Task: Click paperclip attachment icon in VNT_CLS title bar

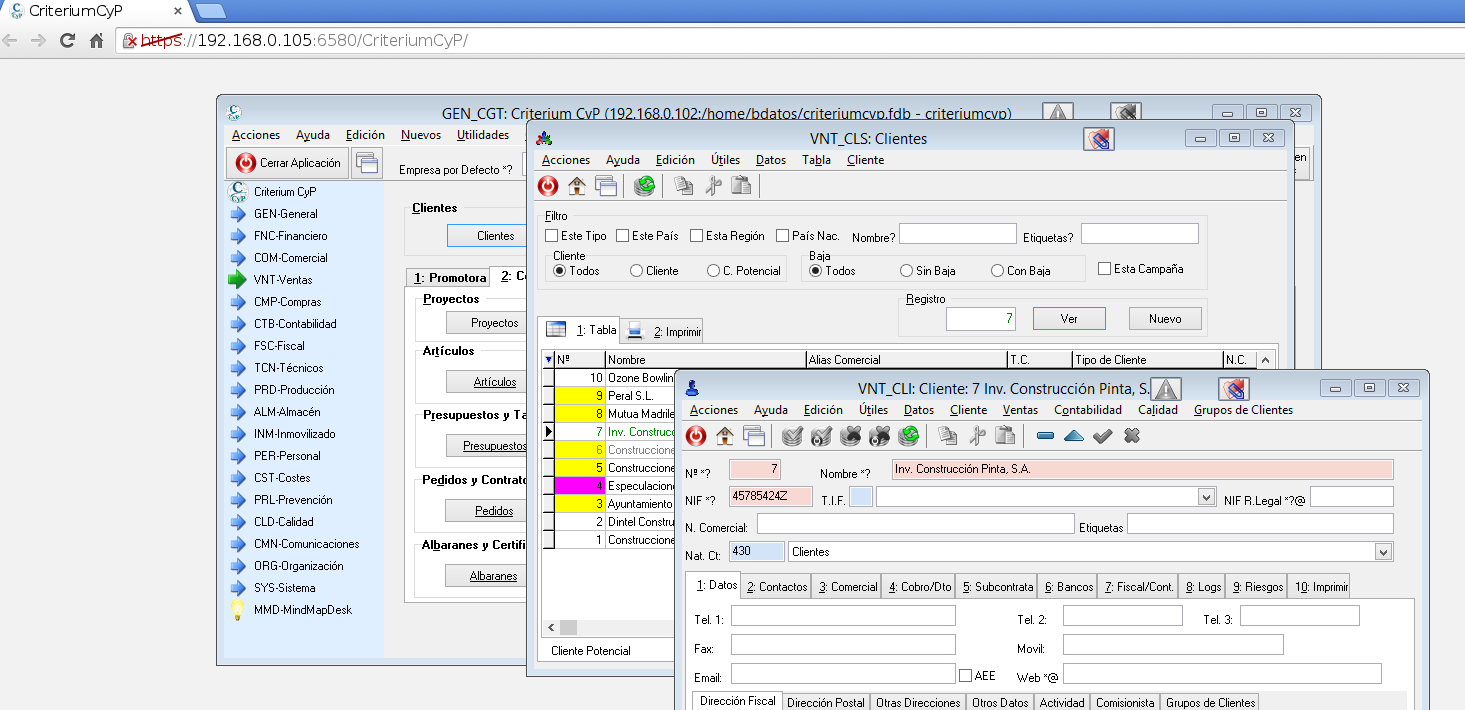Action: click(x=1099, y=139)
